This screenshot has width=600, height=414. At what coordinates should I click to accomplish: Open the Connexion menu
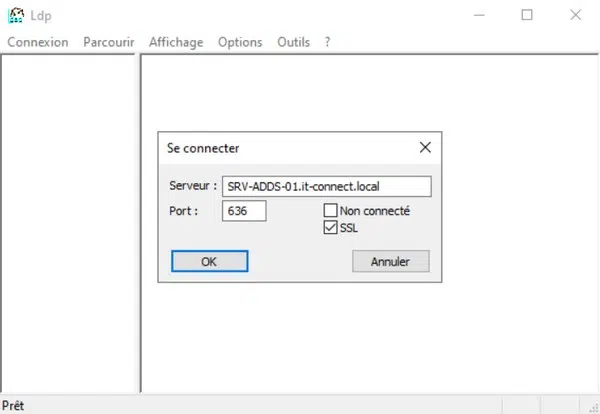click(38, 42)
